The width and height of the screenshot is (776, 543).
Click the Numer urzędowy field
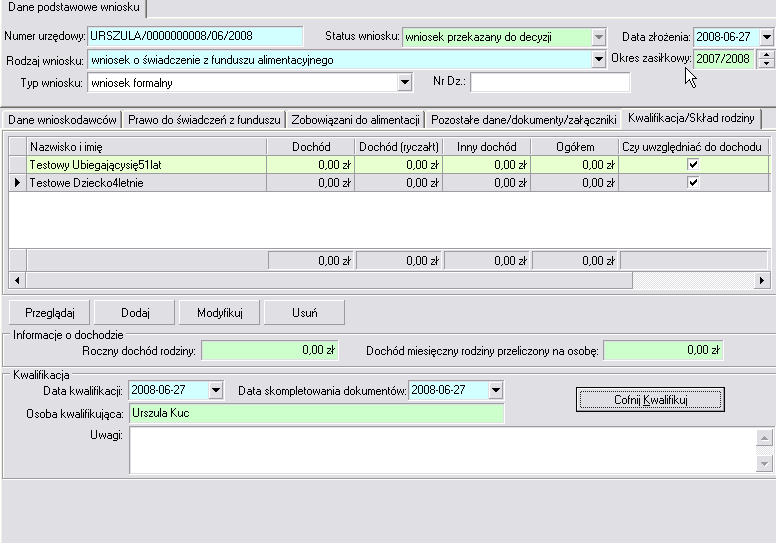point(195,36)
